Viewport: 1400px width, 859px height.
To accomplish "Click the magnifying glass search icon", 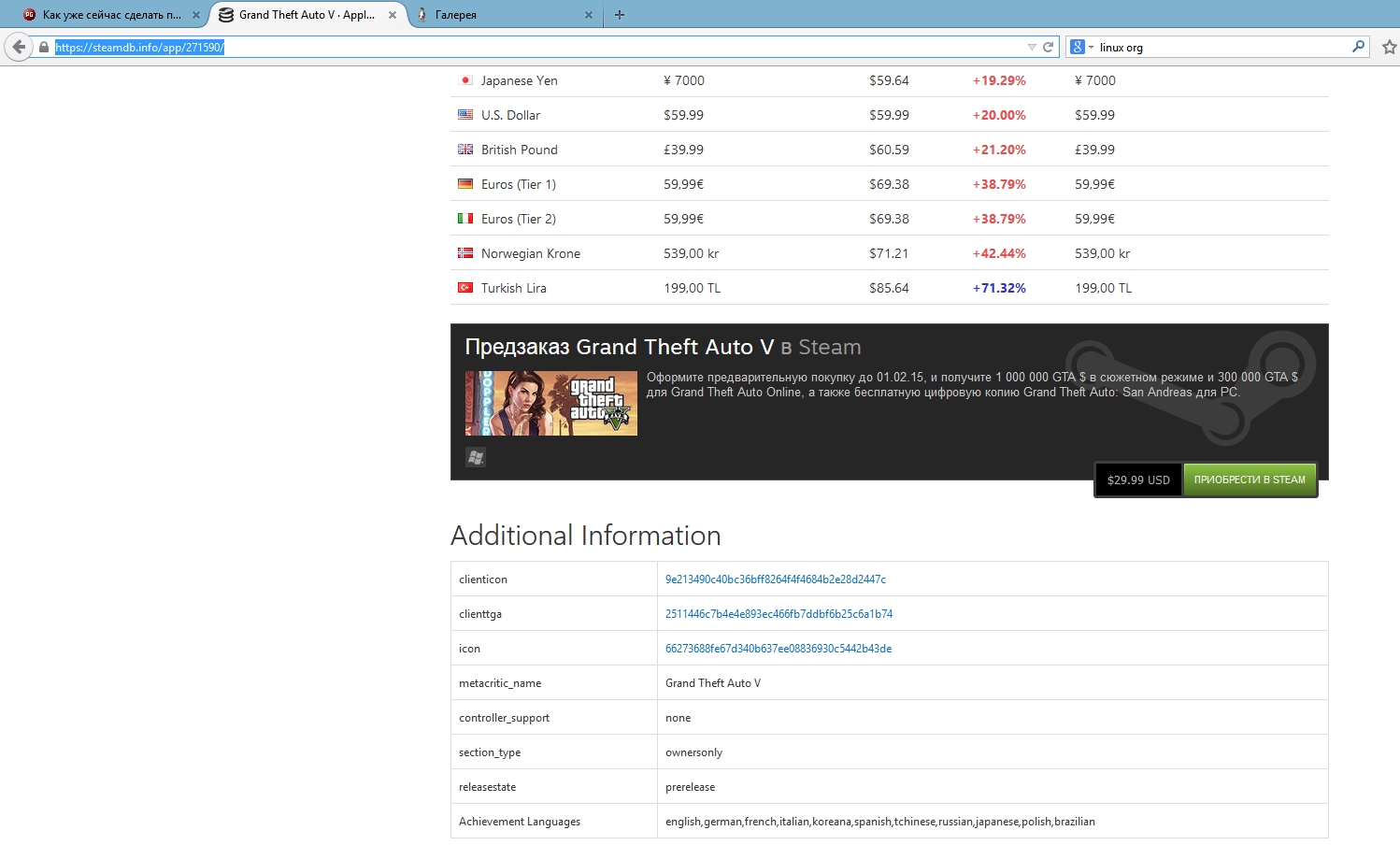I will pos(1359,46).
